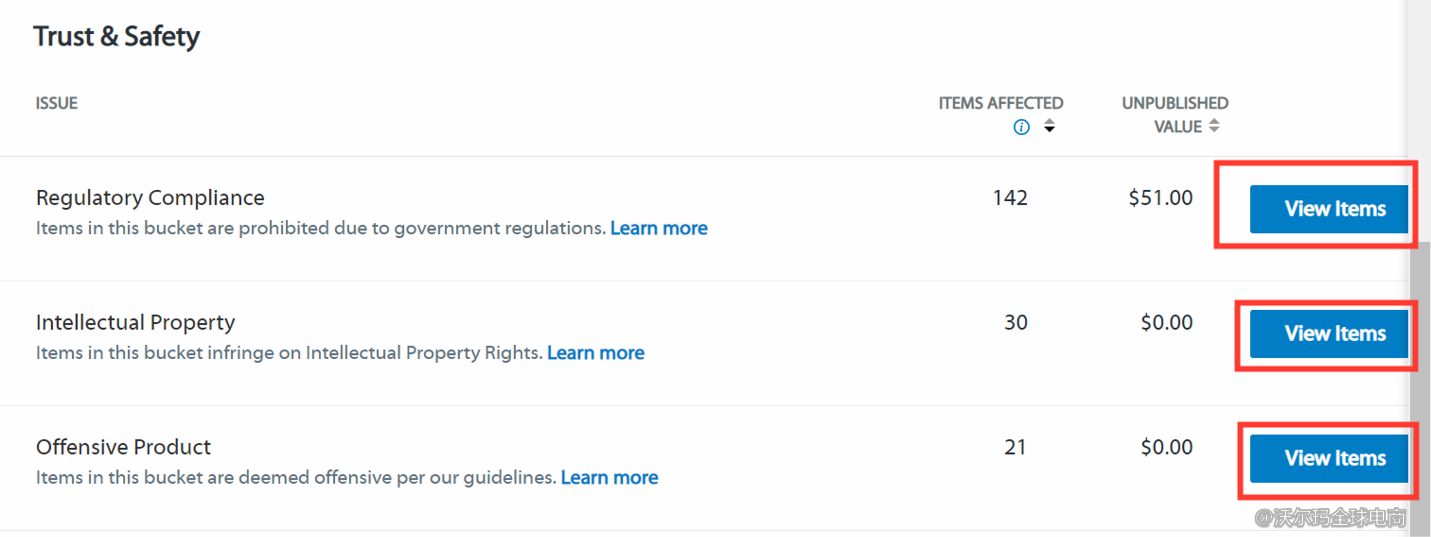Viewport: 1431px width, 537px height.
Task: View items for Offensive Product
Action: (1328, 459)
